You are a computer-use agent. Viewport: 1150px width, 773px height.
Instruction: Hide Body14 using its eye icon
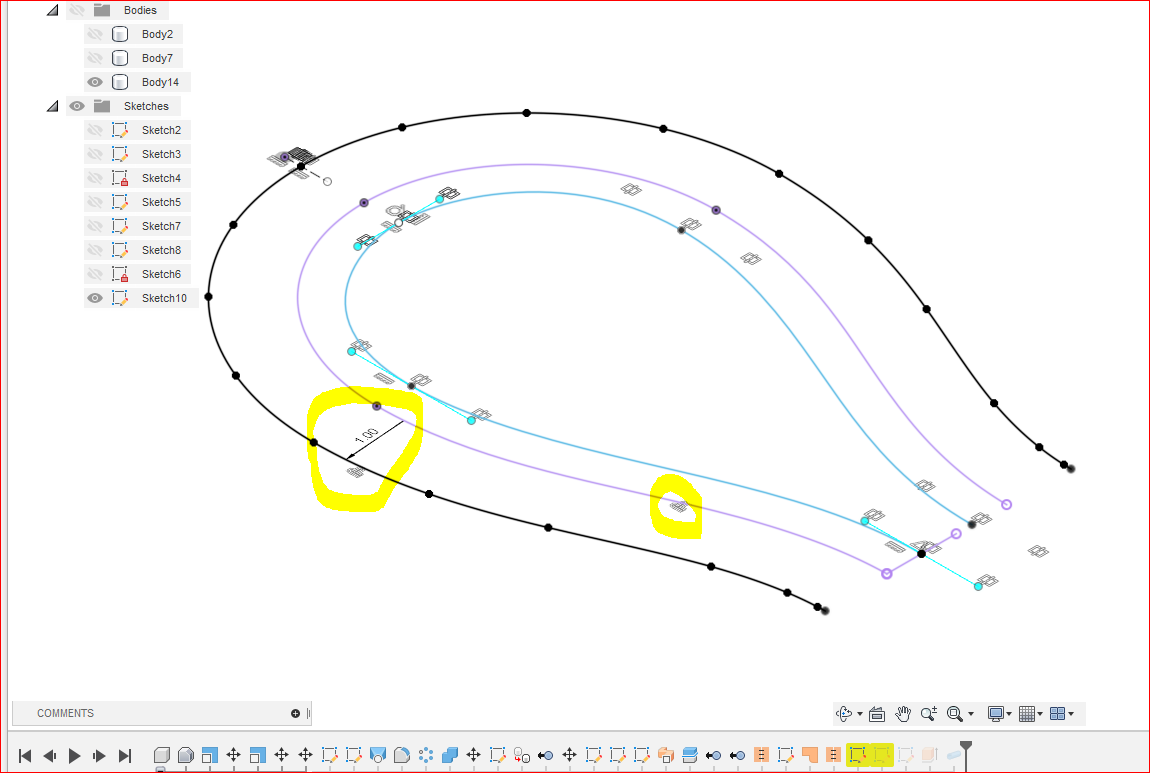[95, 82]
